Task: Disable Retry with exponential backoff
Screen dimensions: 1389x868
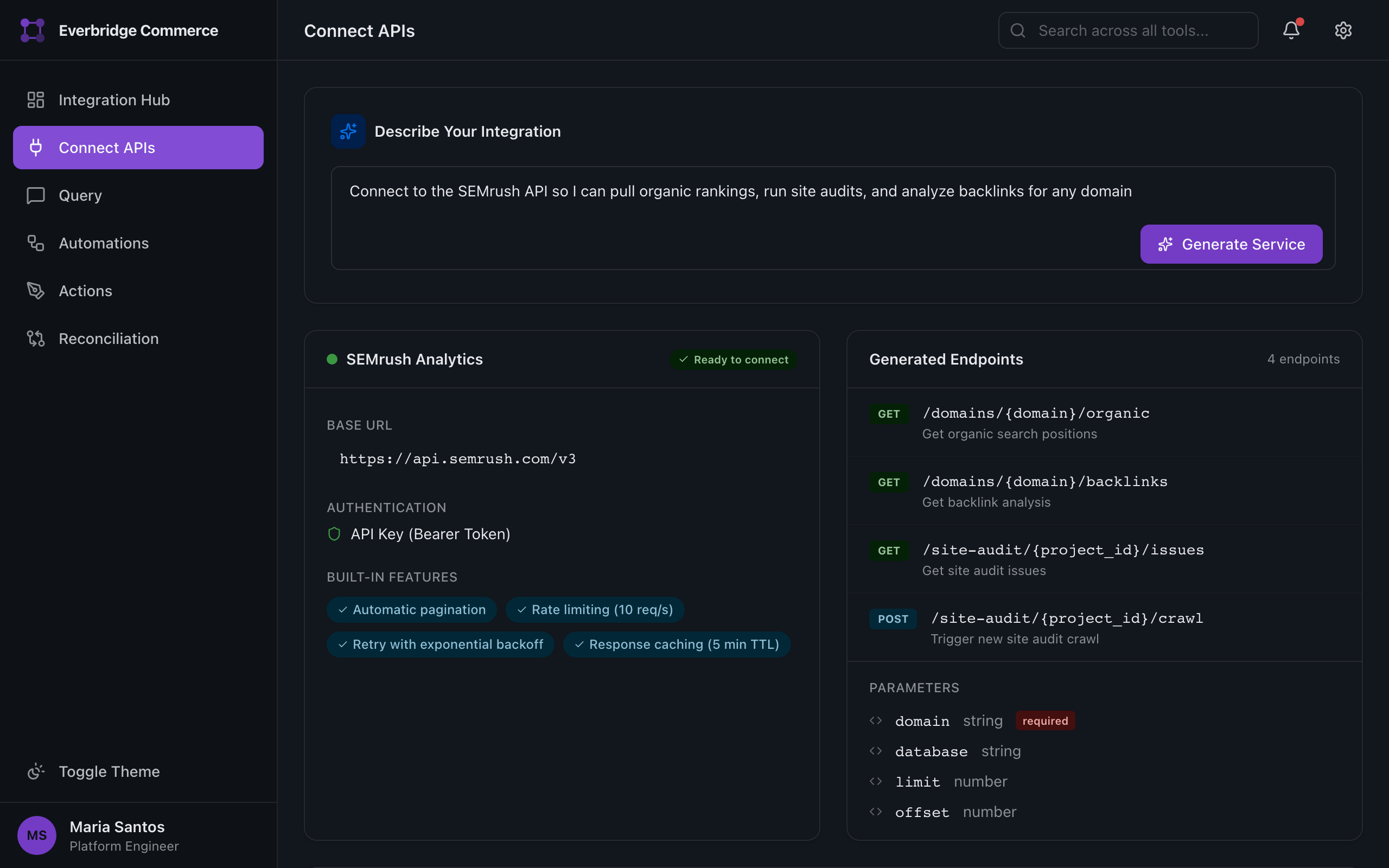Action: 439,644
